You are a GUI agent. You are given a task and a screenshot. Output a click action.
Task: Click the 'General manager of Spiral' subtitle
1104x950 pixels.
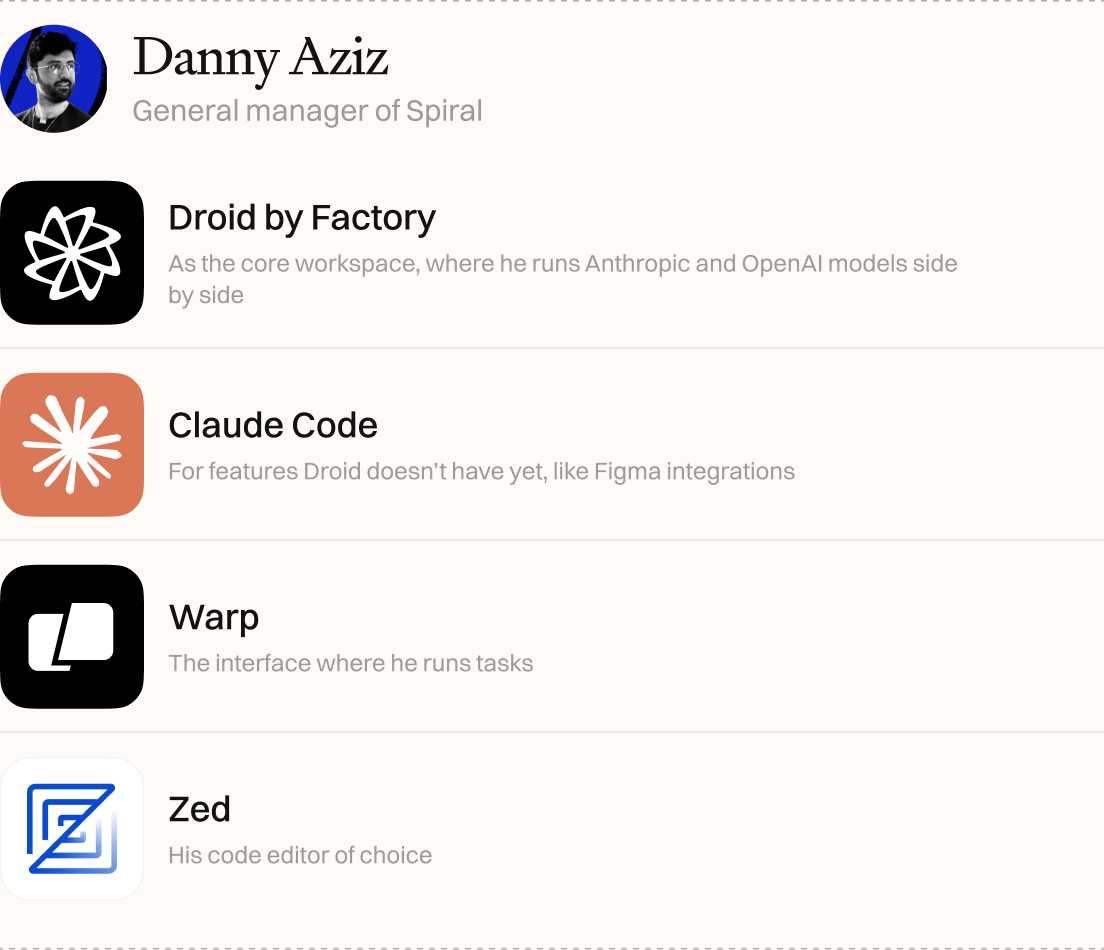(307, 111)
